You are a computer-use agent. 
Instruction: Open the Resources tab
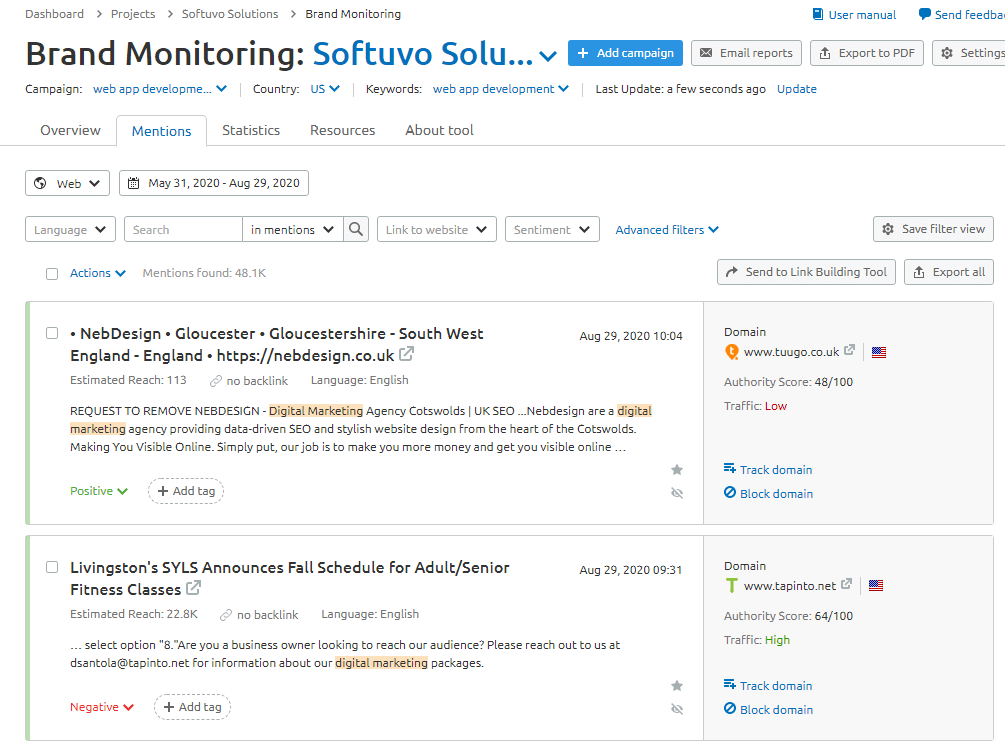[x=342, y=130]
